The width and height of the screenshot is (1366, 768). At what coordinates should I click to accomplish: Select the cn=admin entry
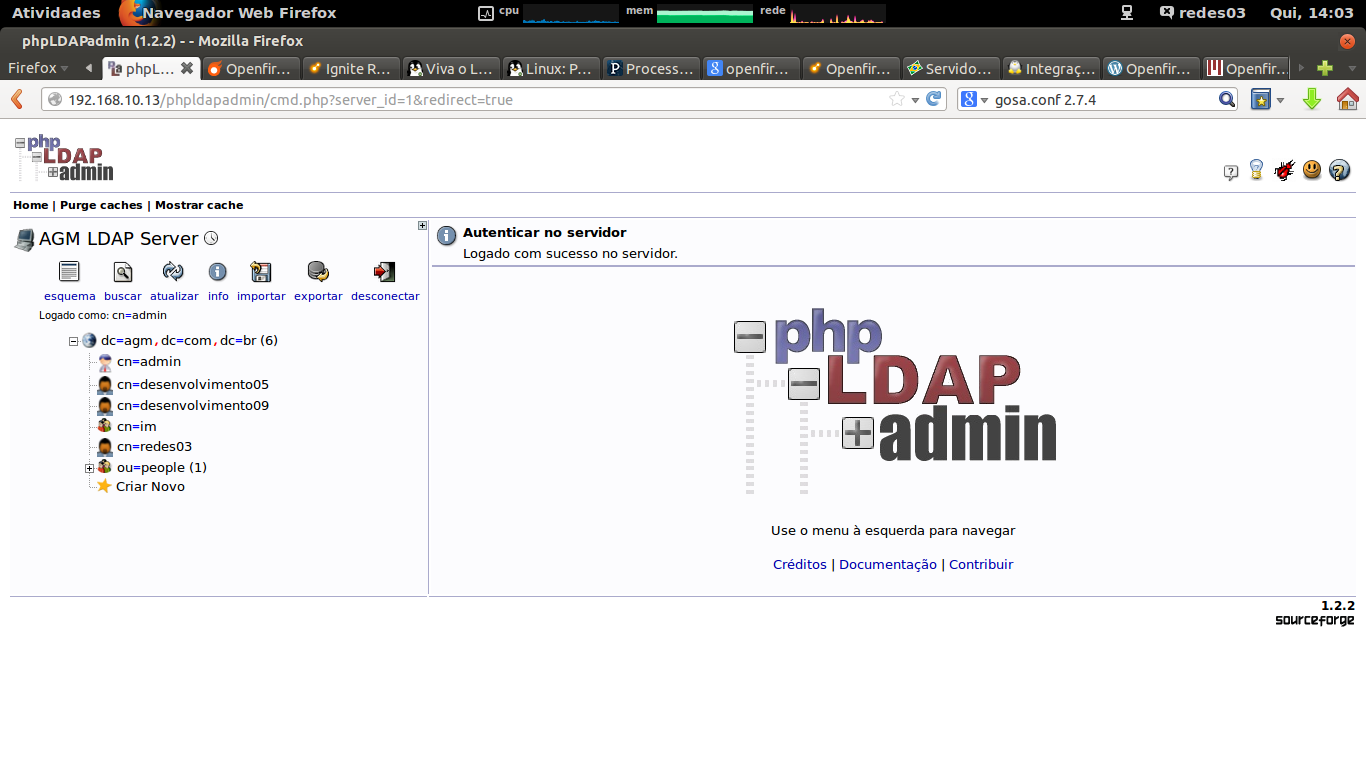pyautogui.click(x=149, y=362)
